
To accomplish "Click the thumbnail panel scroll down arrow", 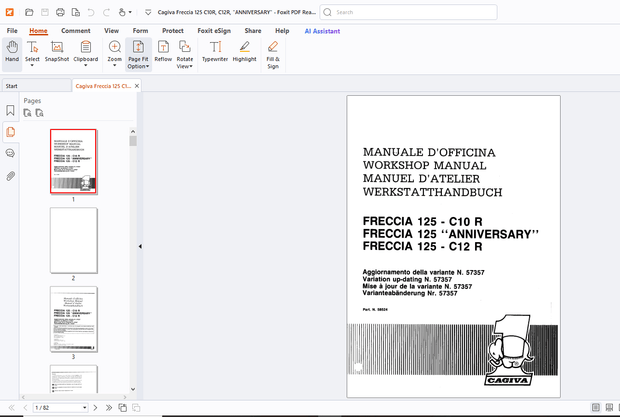I will click(x=133, y=389).
